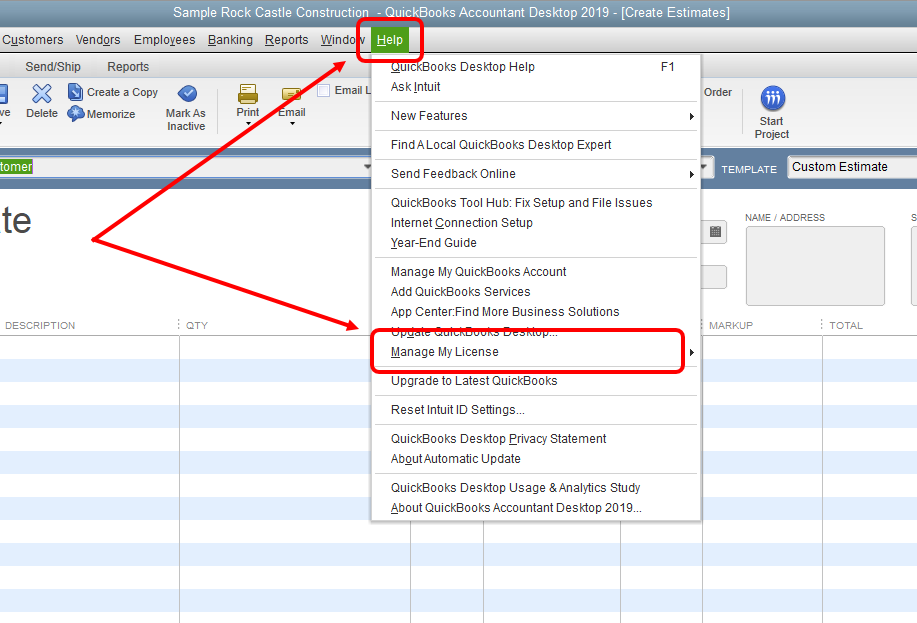Expand the New Features submenu arrow
The image size is (917, 623).
[691, 116]
